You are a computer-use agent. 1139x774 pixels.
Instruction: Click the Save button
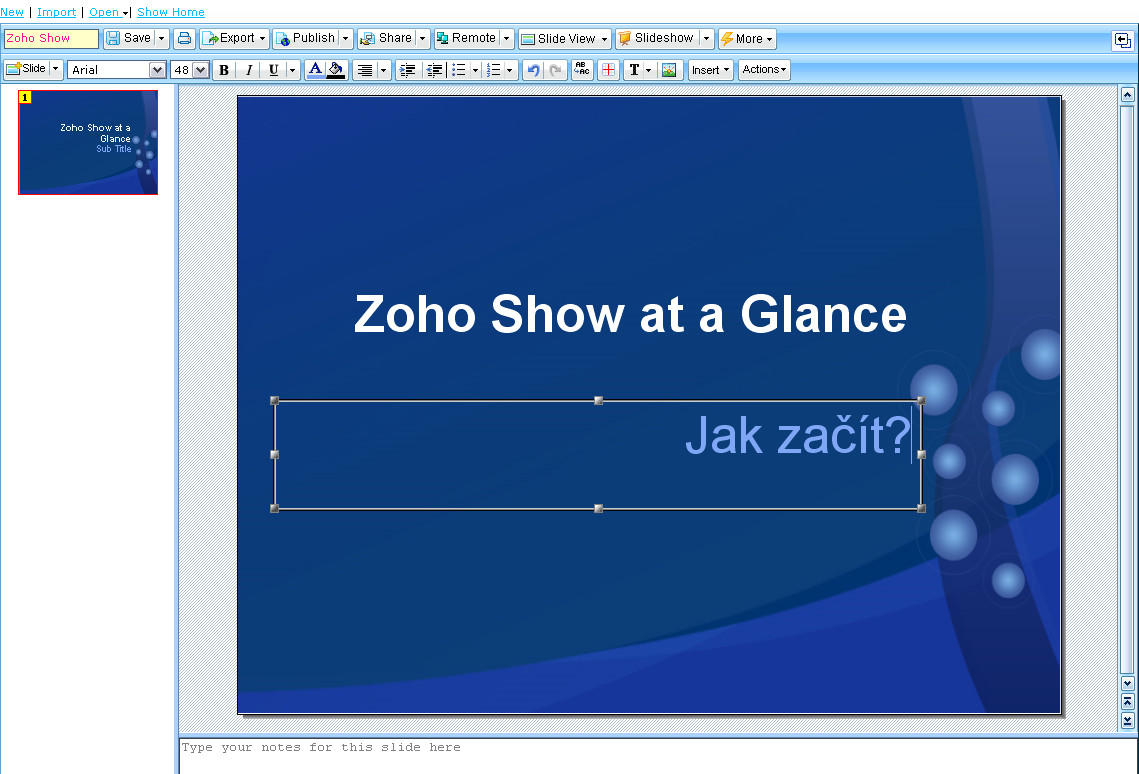pyautogui.click(x=129, y=38)
